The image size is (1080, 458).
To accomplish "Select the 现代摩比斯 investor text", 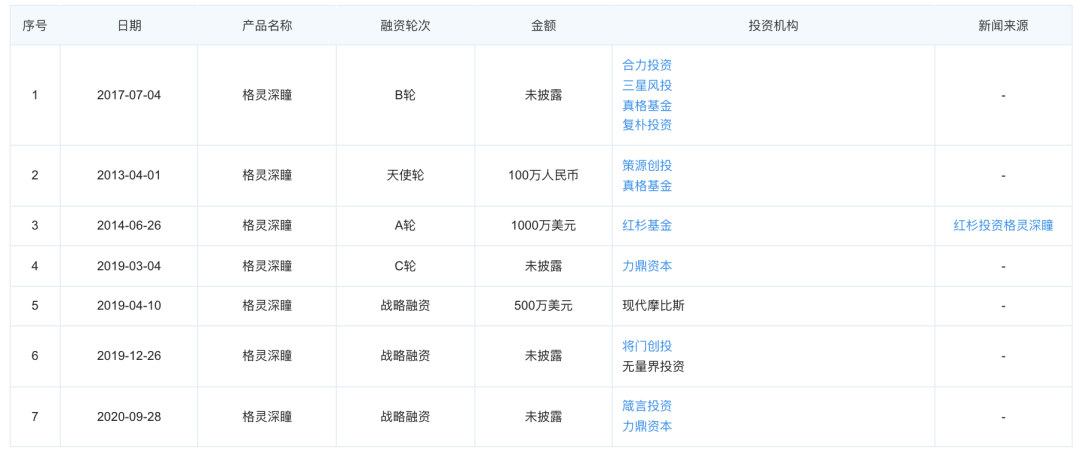I will pos(653,306).
